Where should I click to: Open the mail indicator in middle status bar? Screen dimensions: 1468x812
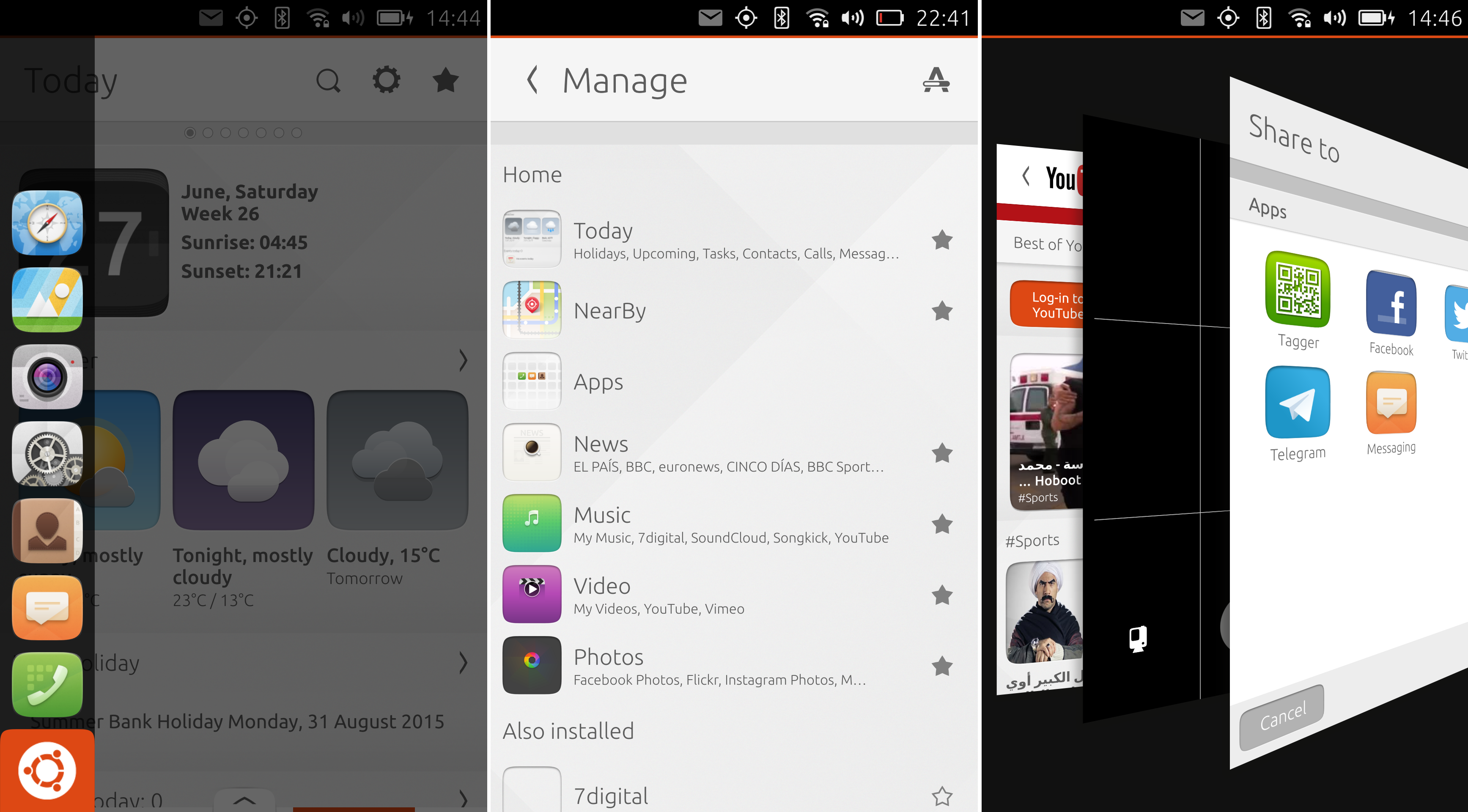[x=710, y=18]
